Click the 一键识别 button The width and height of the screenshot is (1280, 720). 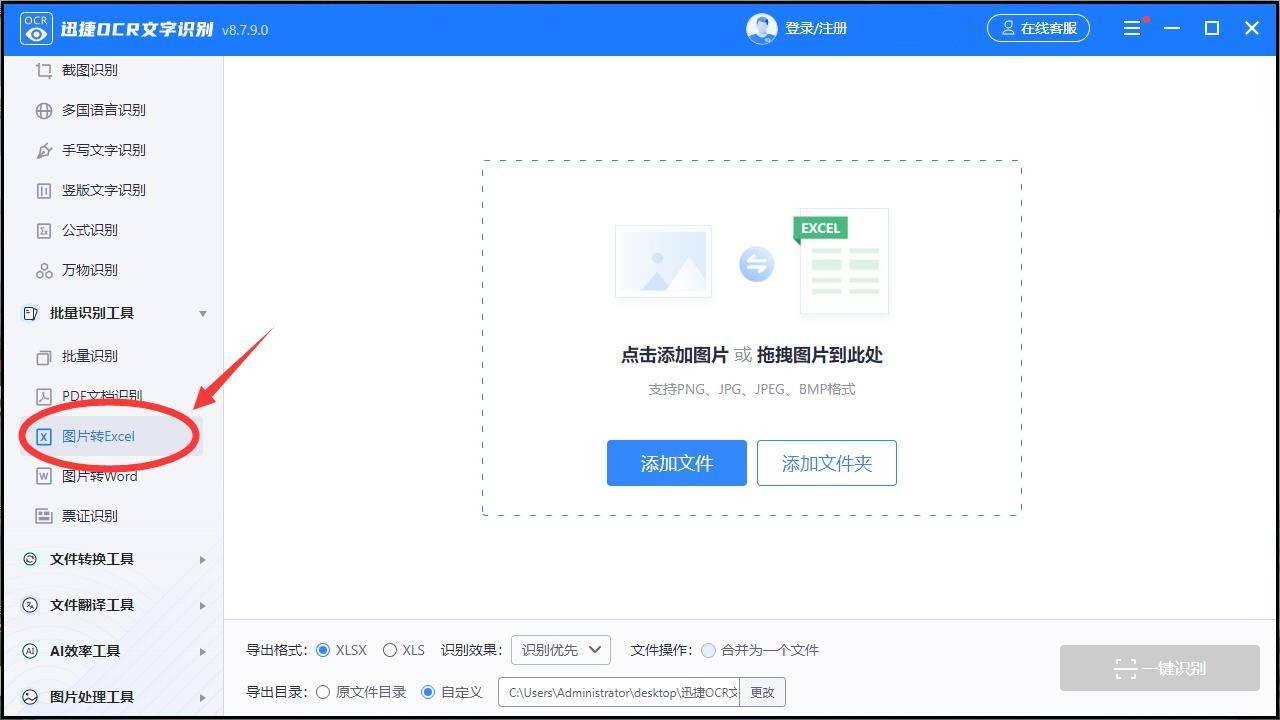[1160, 668]
